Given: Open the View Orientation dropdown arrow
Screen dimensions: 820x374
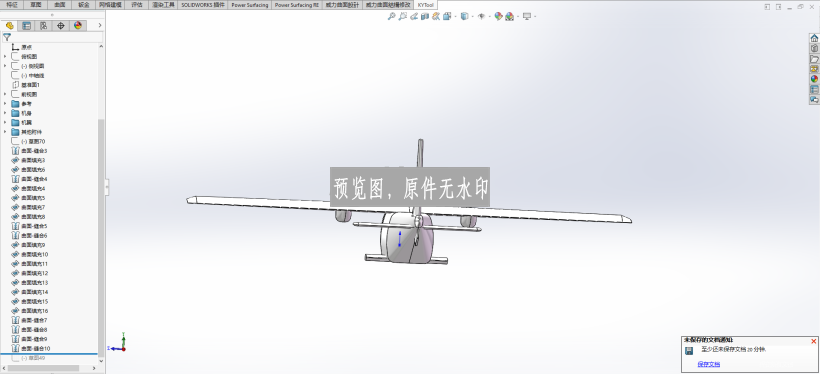Looking at the screenshot, I should [x=455, y=16].
